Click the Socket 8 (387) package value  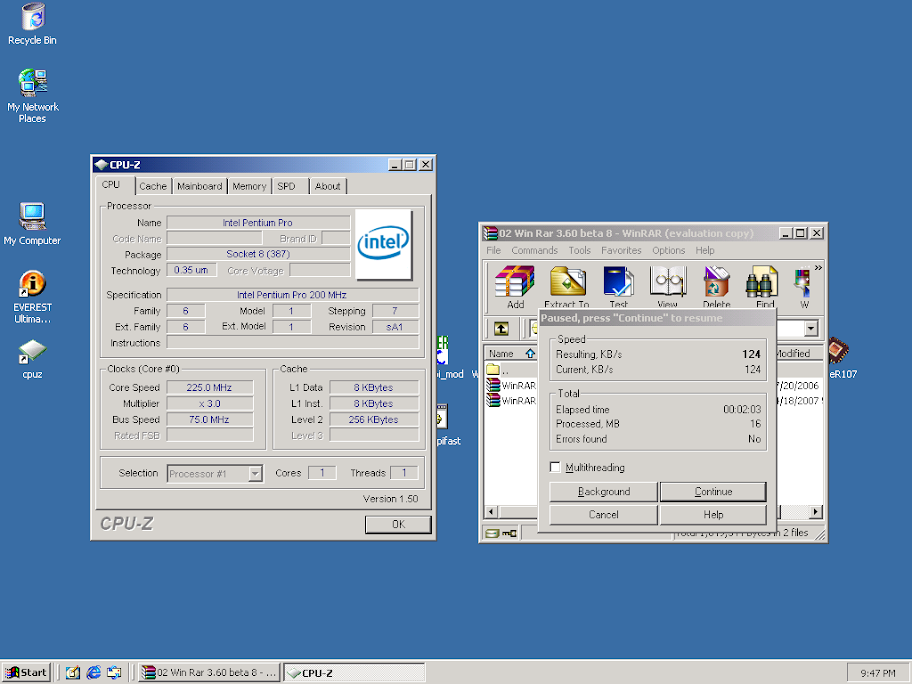[x=258, y=254]
